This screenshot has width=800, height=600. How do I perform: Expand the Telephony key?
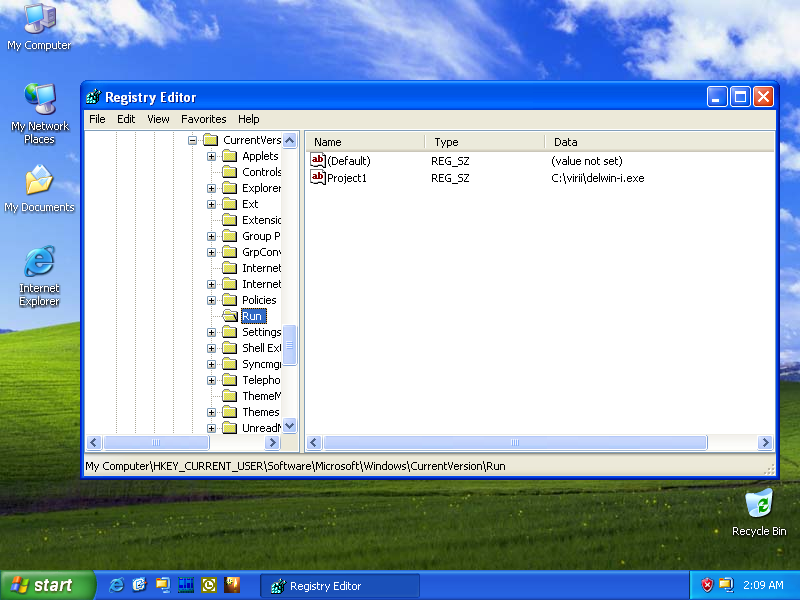[211, 380]
